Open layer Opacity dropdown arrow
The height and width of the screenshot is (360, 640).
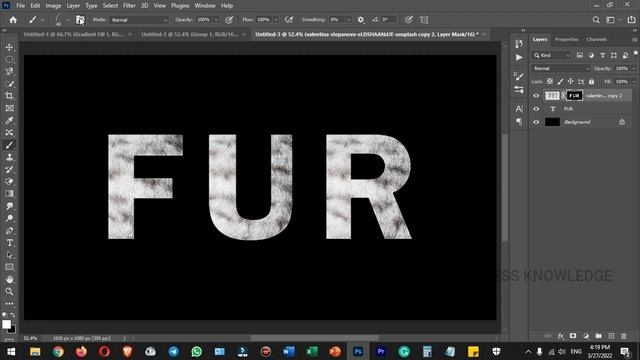[x=634, y=69]
